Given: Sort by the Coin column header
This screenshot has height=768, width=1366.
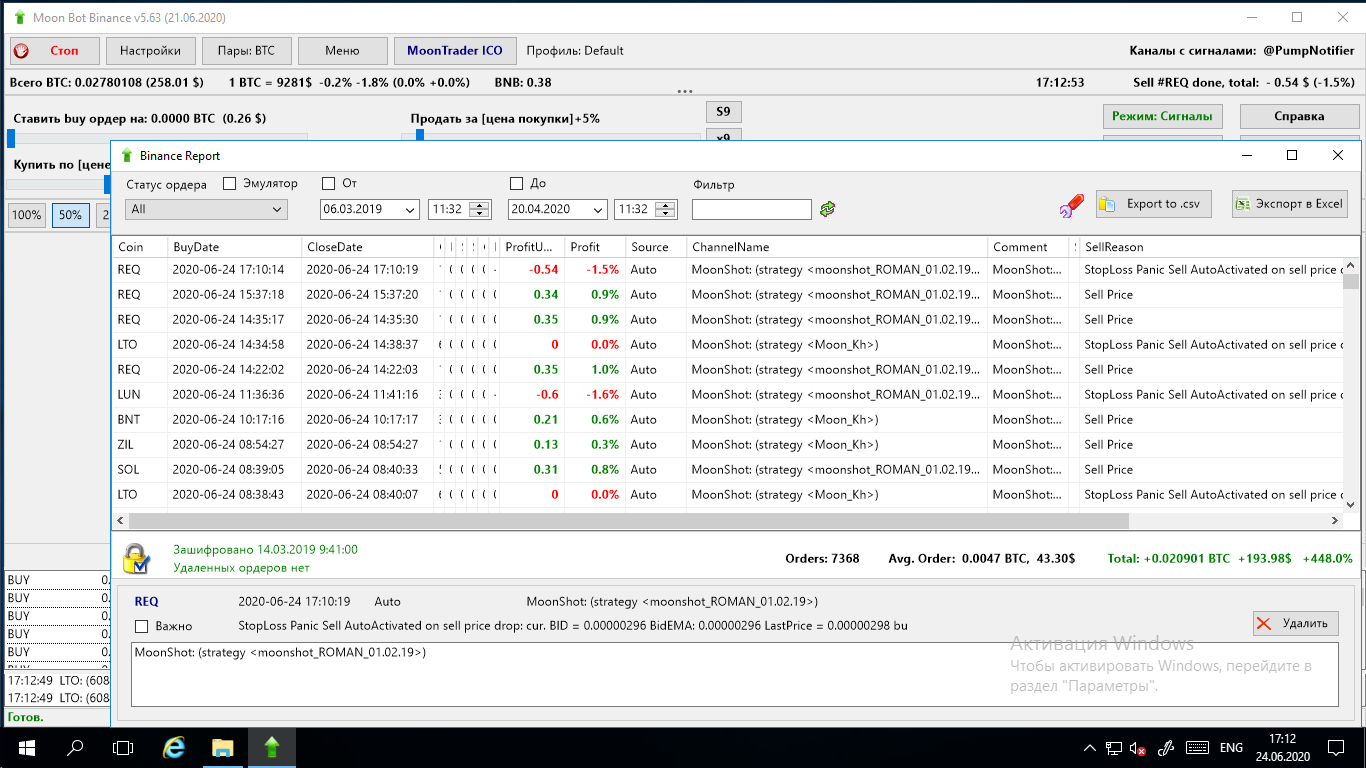Looking at the screenshot, I should pyautogui.click(x=140, y=247).
